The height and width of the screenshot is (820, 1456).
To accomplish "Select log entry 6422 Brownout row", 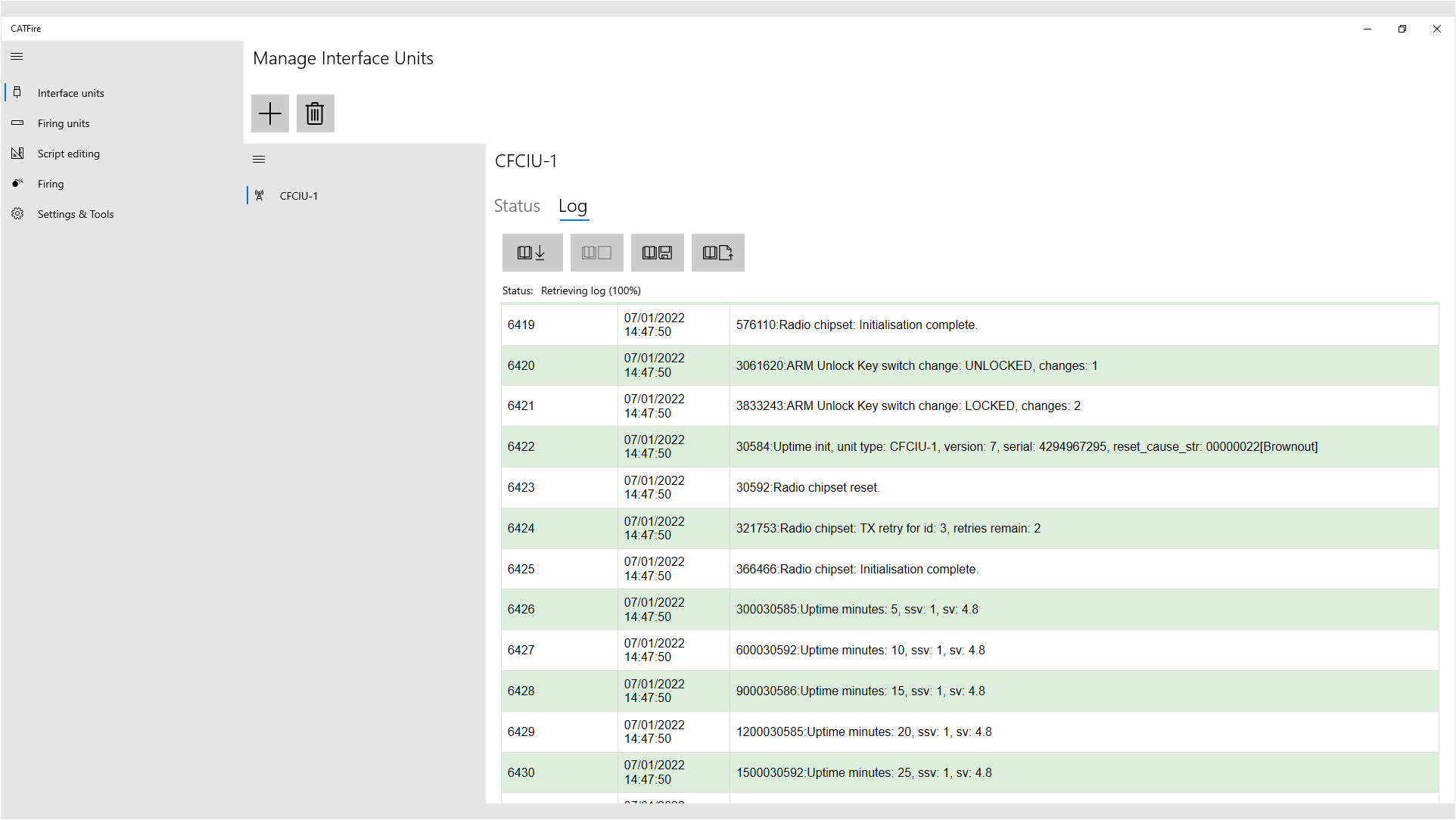I will [1026, 446].
